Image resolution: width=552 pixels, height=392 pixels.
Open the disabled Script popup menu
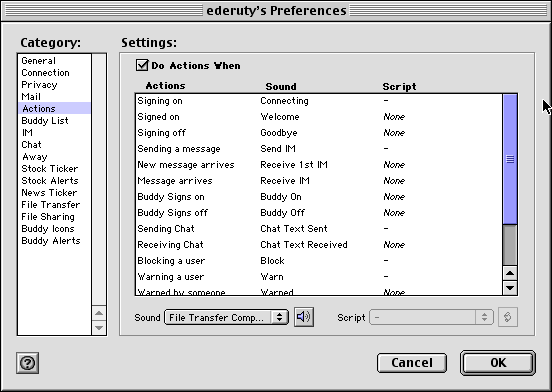click(431, 317)
